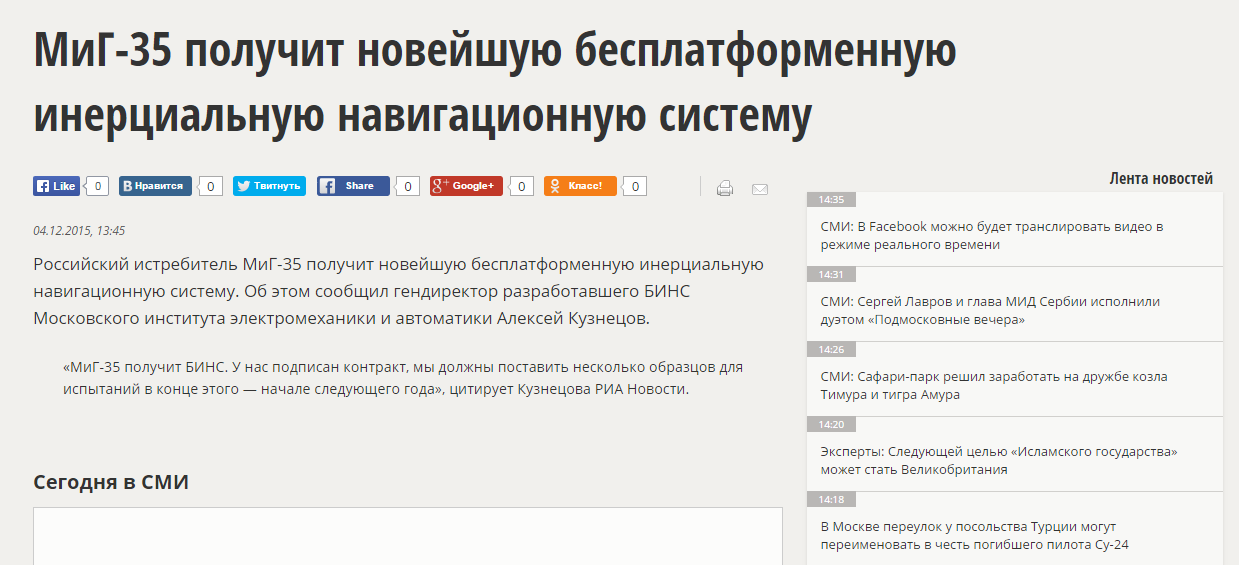Click the lead paragraph starting Российский истребитель МиГ-35
Screen dimensions: 1239x565
pos(399,292)
